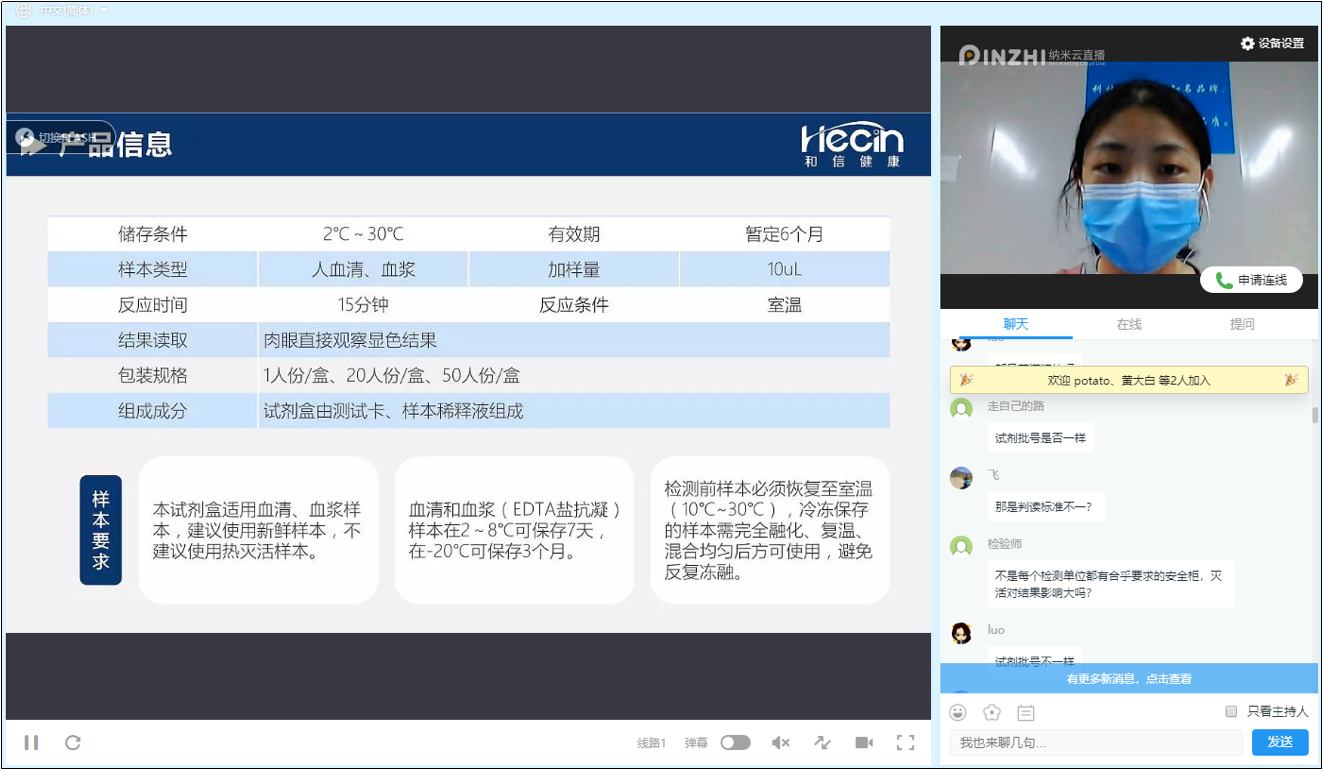Click the 产品信息 slide title
The width and height of the screenshot is (1324, 772).
[x=115, y=145]
